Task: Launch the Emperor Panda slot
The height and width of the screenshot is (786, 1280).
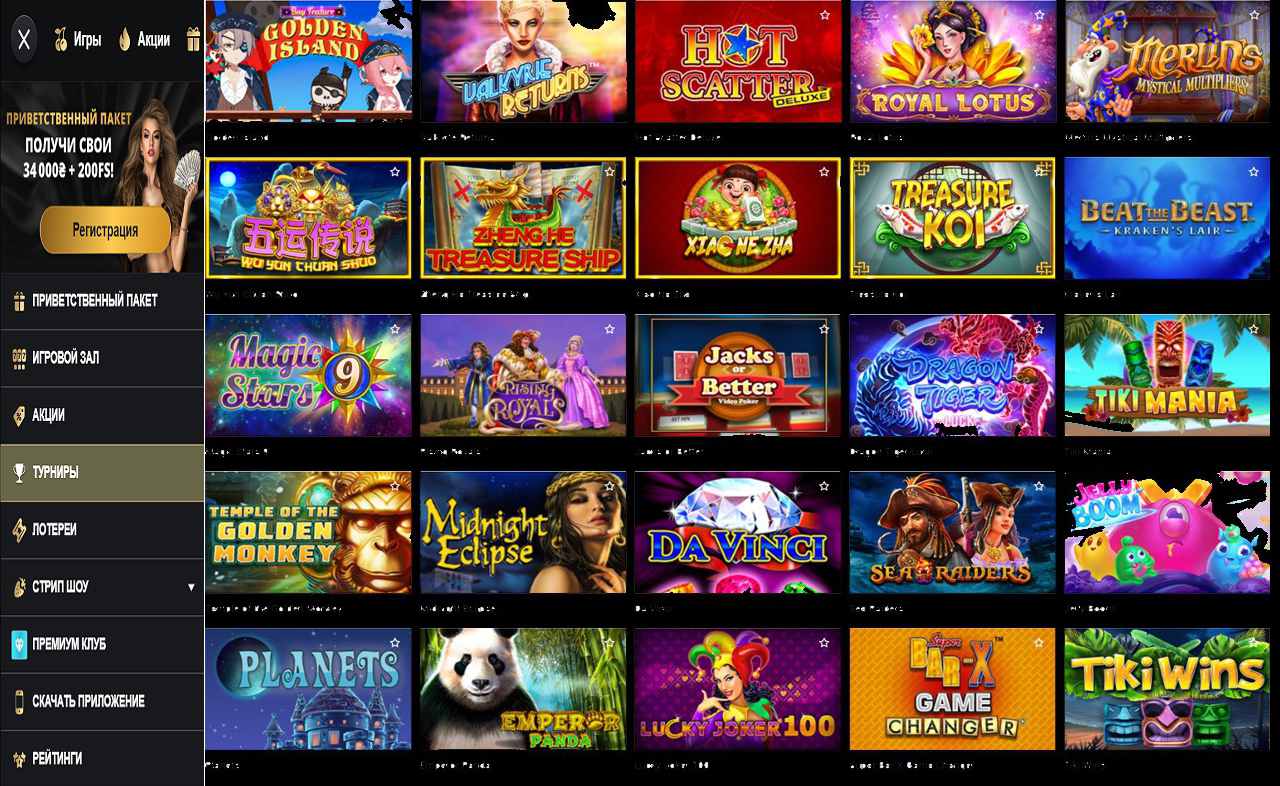Action: tap(523, 689)
